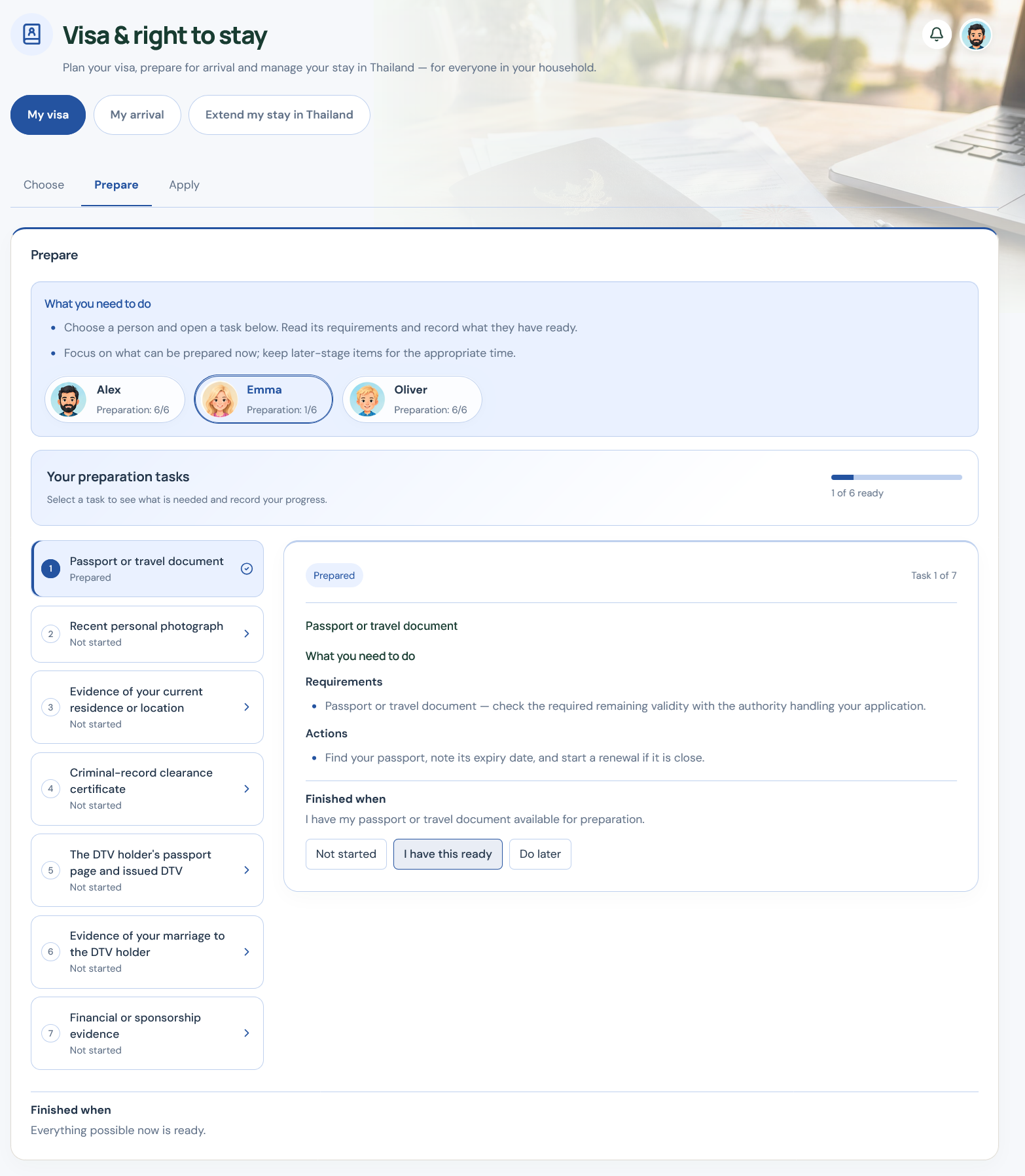Open the user profile avatar menu

coord(976,34)
